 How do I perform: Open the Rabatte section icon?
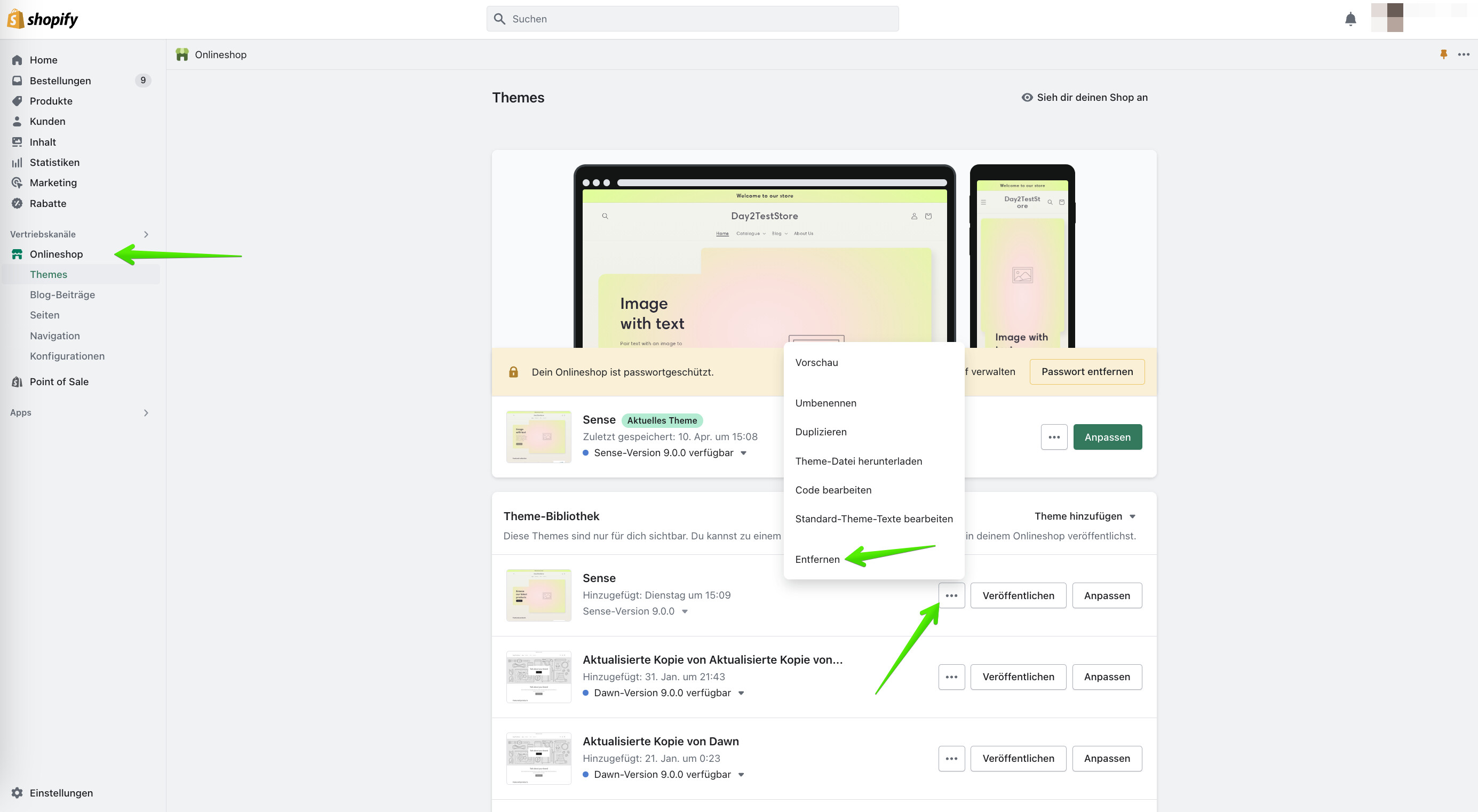tap(17, 203)
